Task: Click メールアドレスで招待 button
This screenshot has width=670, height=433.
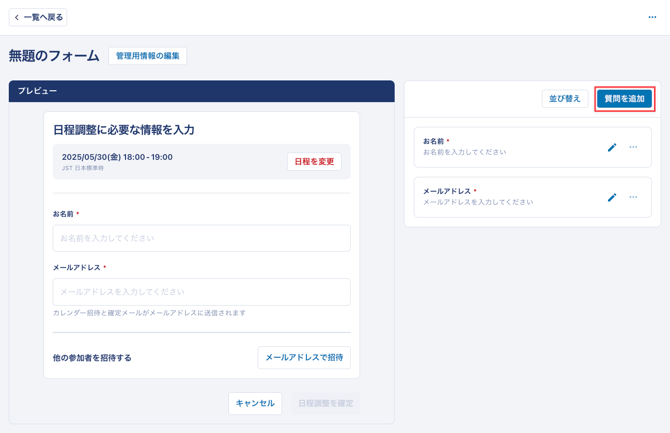Action: coord(304,357)
